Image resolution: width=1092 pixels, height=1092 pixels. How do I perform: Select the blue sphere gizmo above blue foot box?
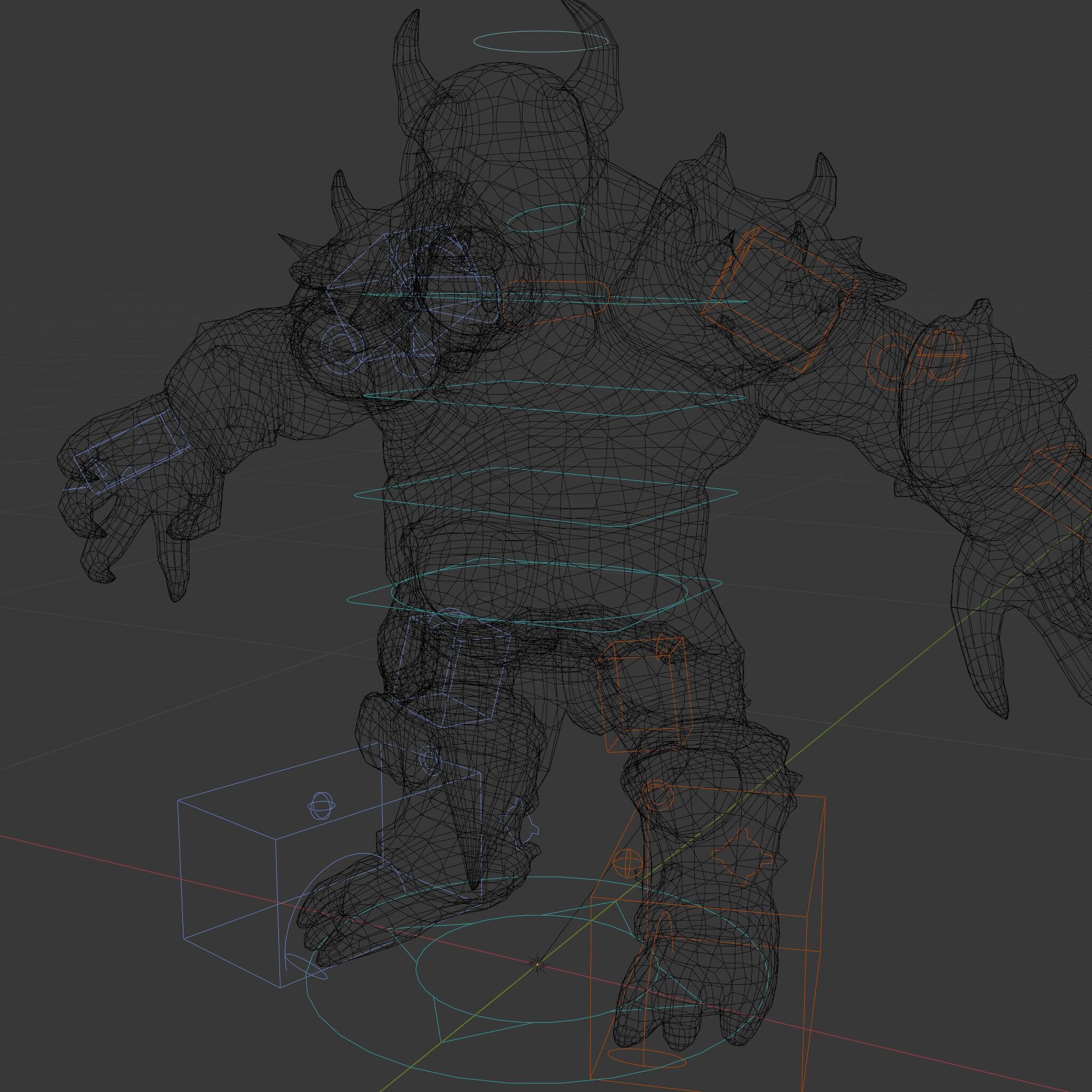(x=322, y=806)
